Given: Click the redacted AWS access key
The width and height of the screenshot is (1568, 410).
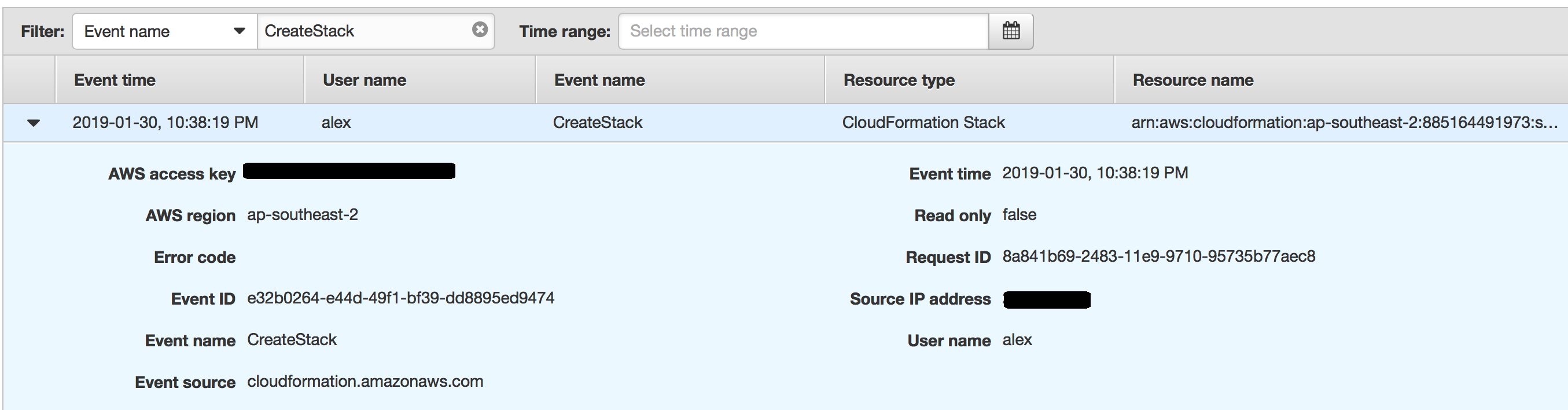Looking at the screenshot, I should (349, 171).
